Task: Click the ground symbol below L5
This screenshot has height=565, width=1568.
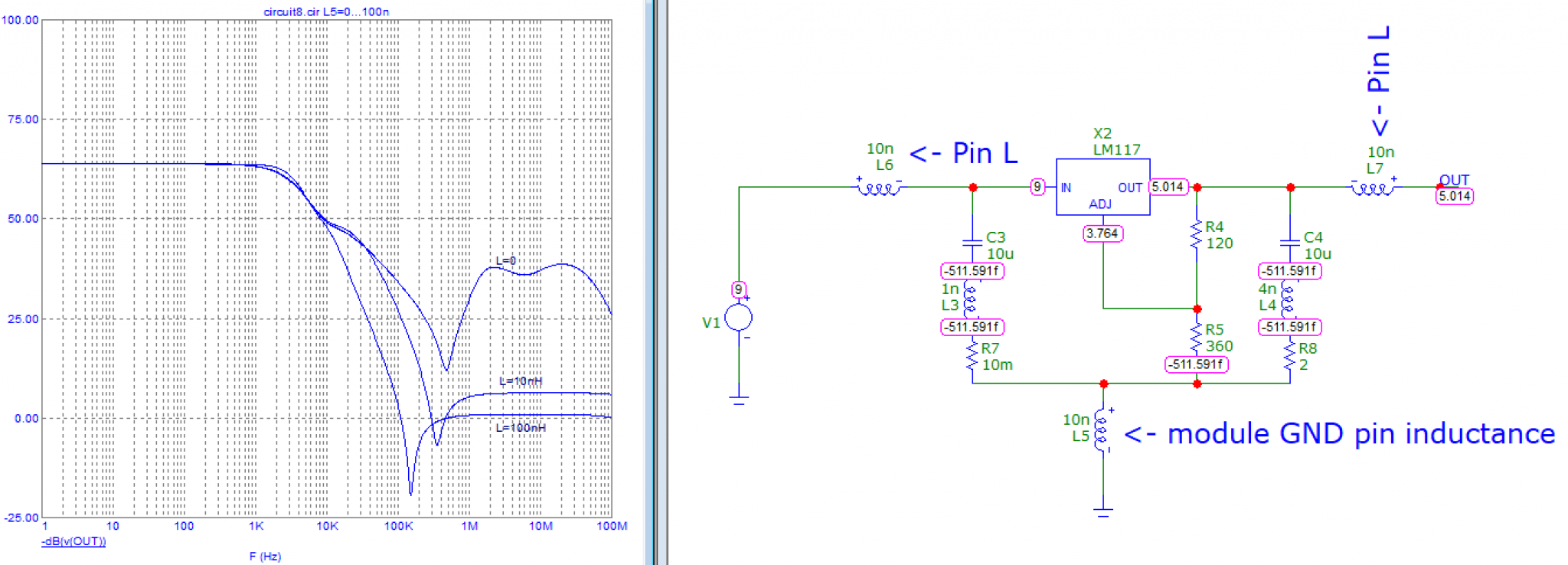Action: coord(1103,511)
